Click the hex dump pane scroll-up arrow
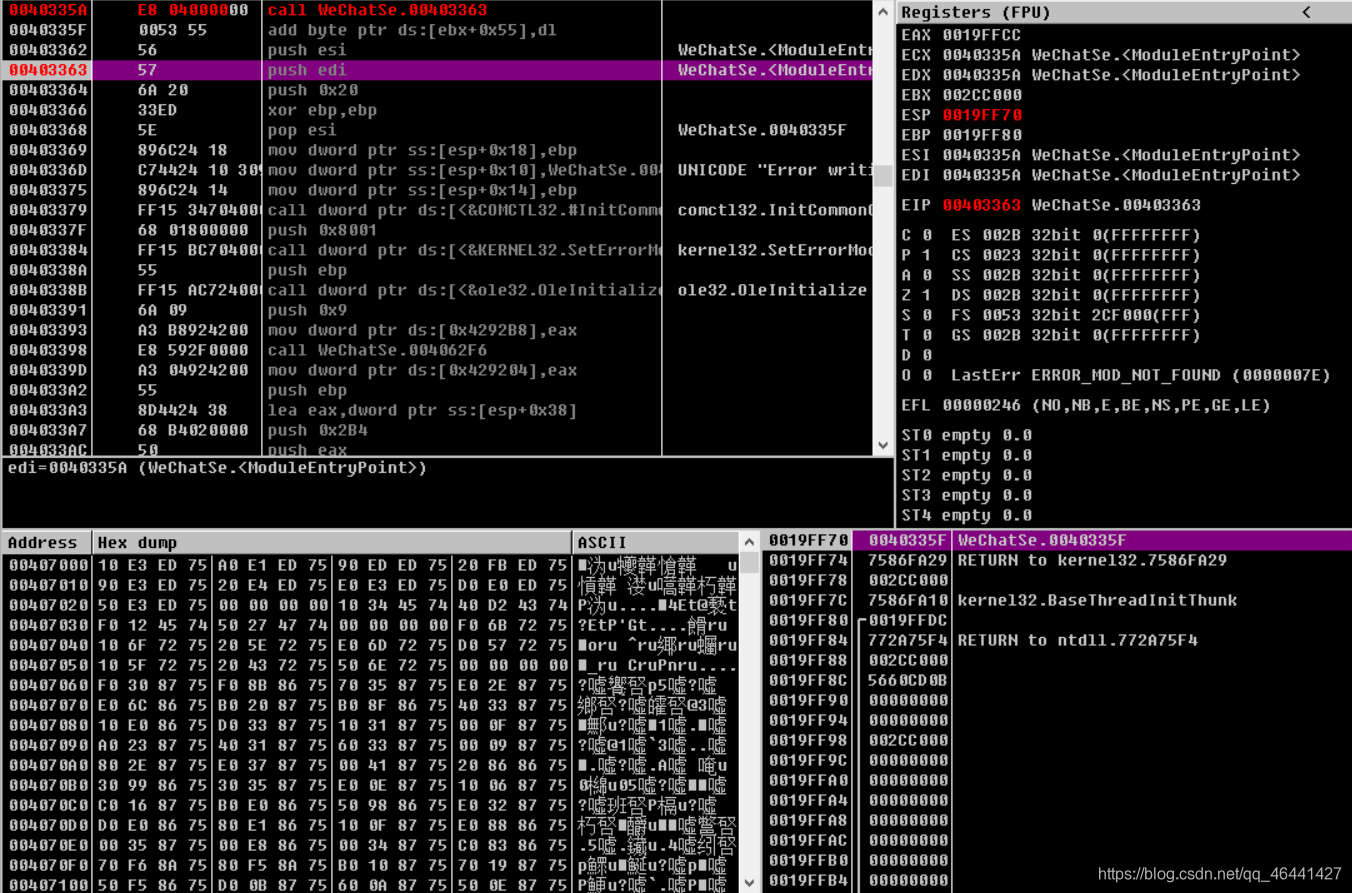This screenshot has width=1352, height=893. tap(749, 542)
